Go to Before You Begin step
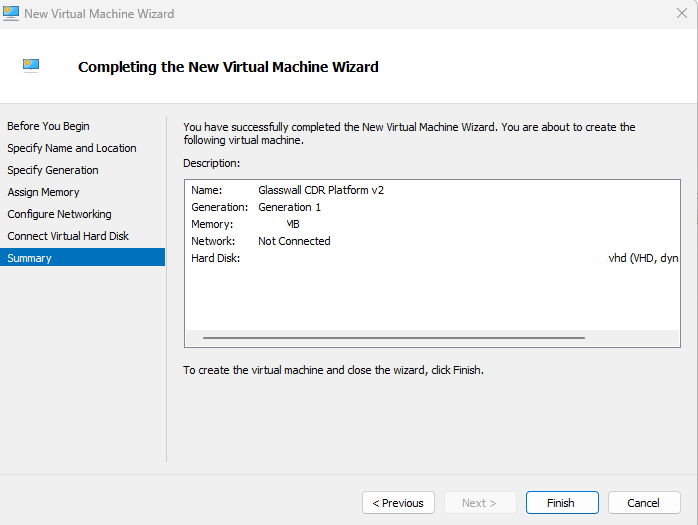This screenshot has width=698, height=525. point(49,126)
